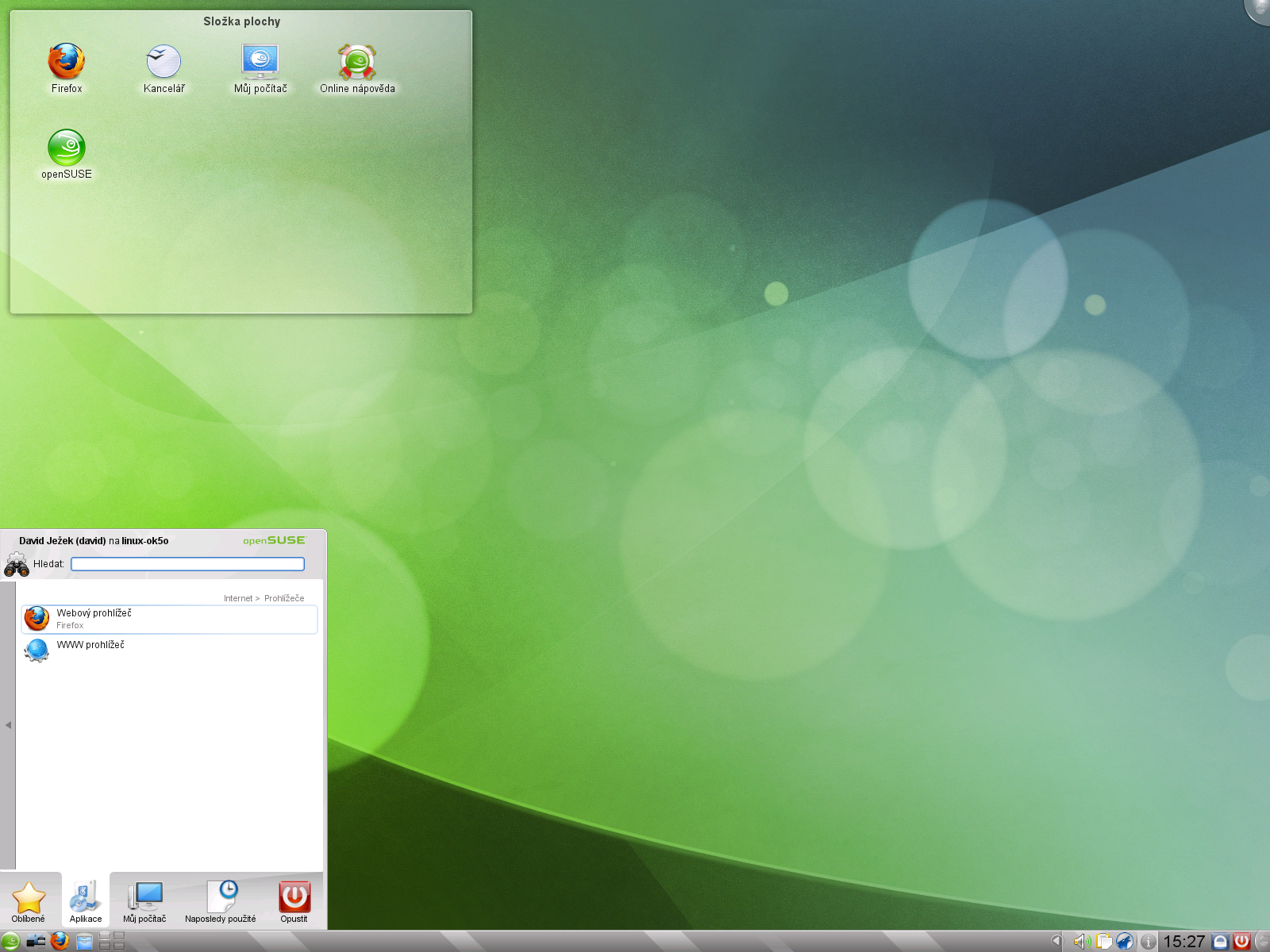Switch to the Můj počítač tab

(x=144, y=901)
